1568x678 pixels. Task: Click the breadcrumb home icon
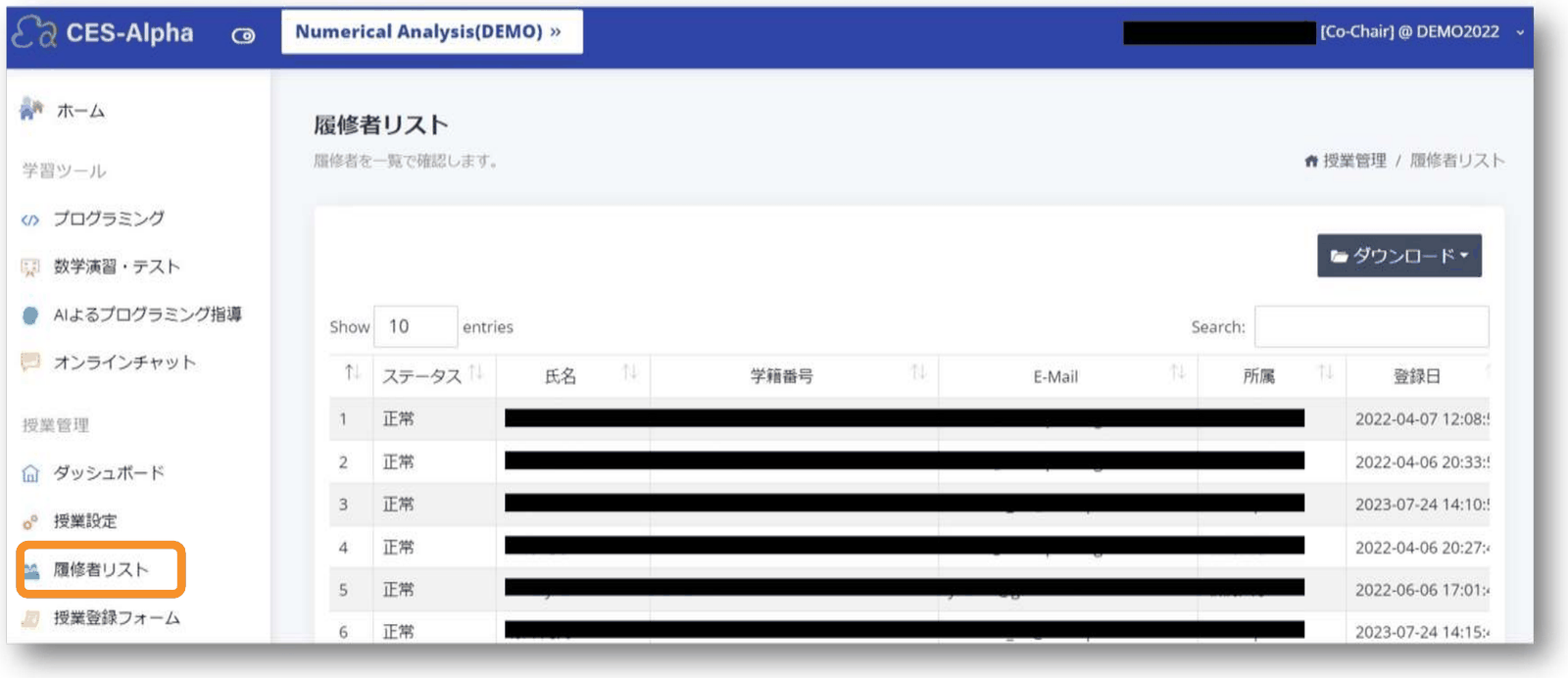click(x=1311, y=161)
